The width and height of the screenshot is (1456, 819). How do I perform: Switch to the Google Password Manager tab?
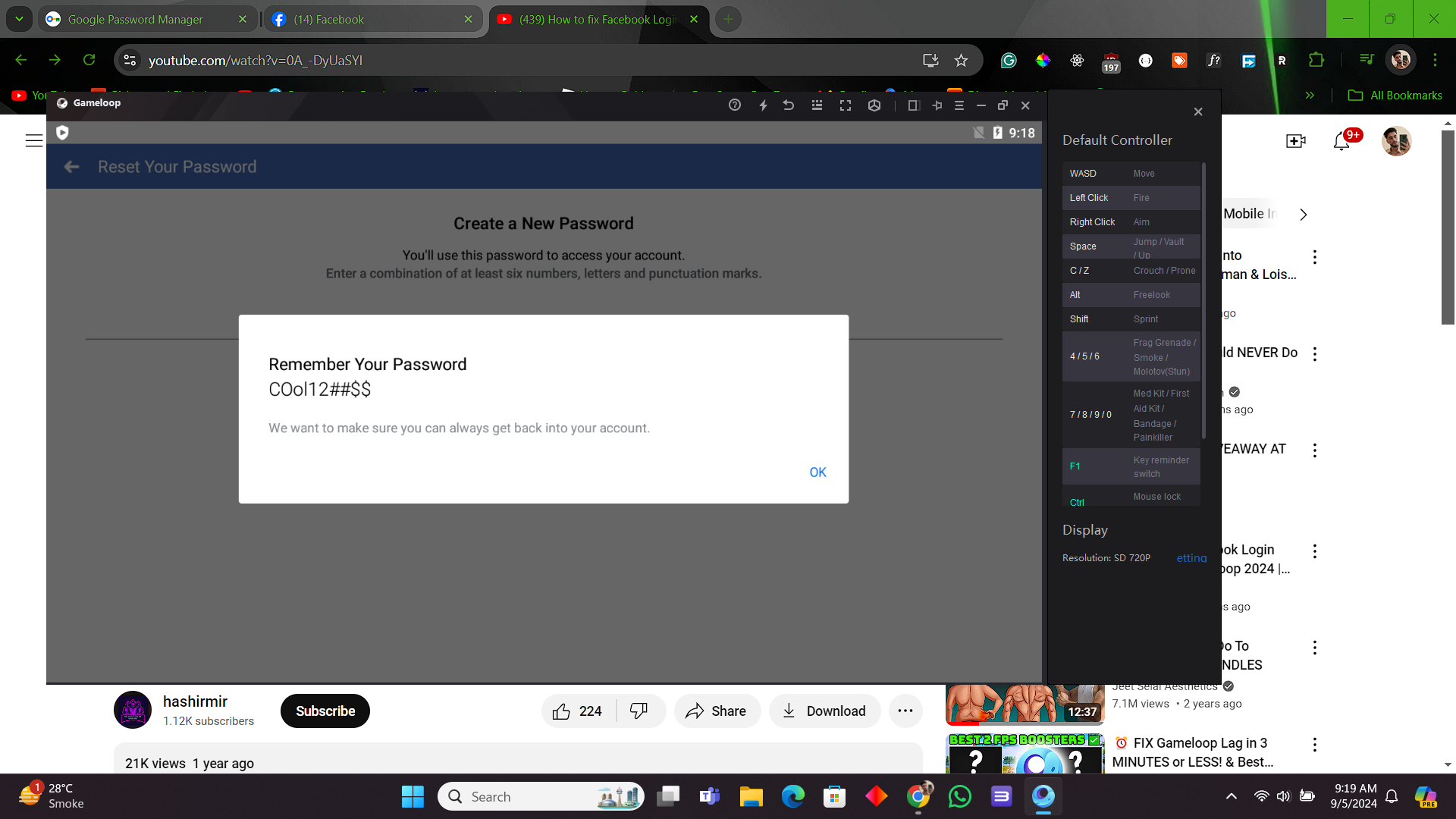click(135, 20)
